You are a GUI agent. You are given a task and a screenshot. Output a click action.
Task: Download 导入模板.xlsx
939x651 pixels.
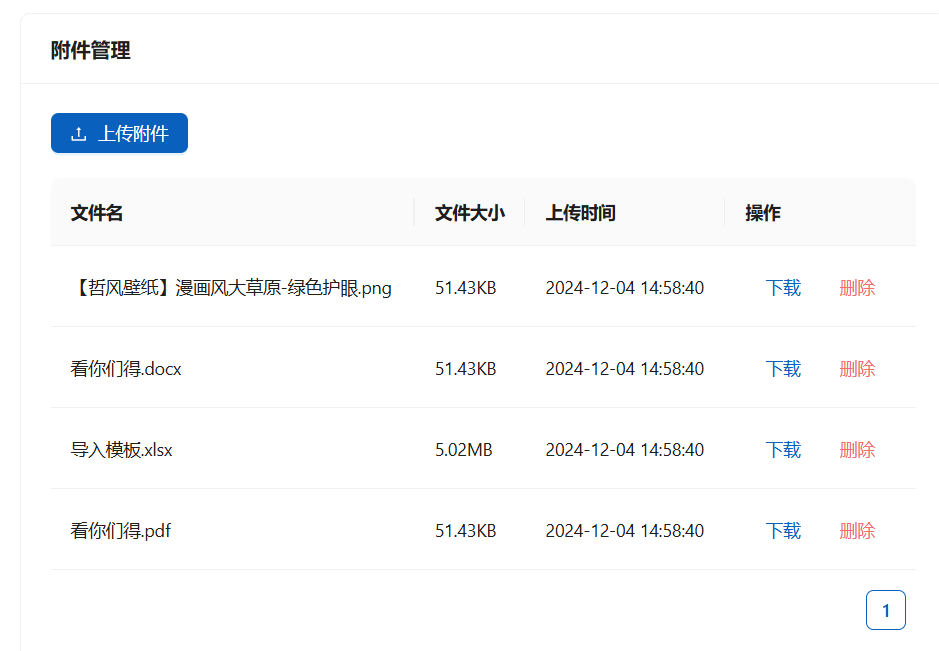(x=783, y=450)
